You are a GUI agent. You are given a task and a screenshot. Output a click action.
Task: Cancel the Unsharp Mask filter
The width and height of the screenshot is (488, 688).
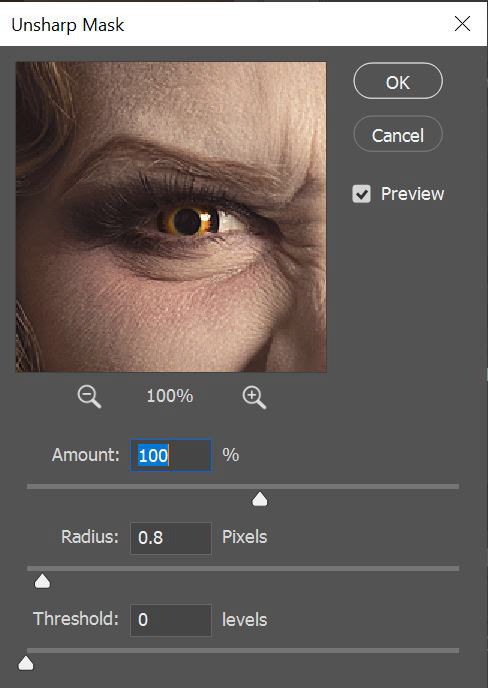pos(398,134)
